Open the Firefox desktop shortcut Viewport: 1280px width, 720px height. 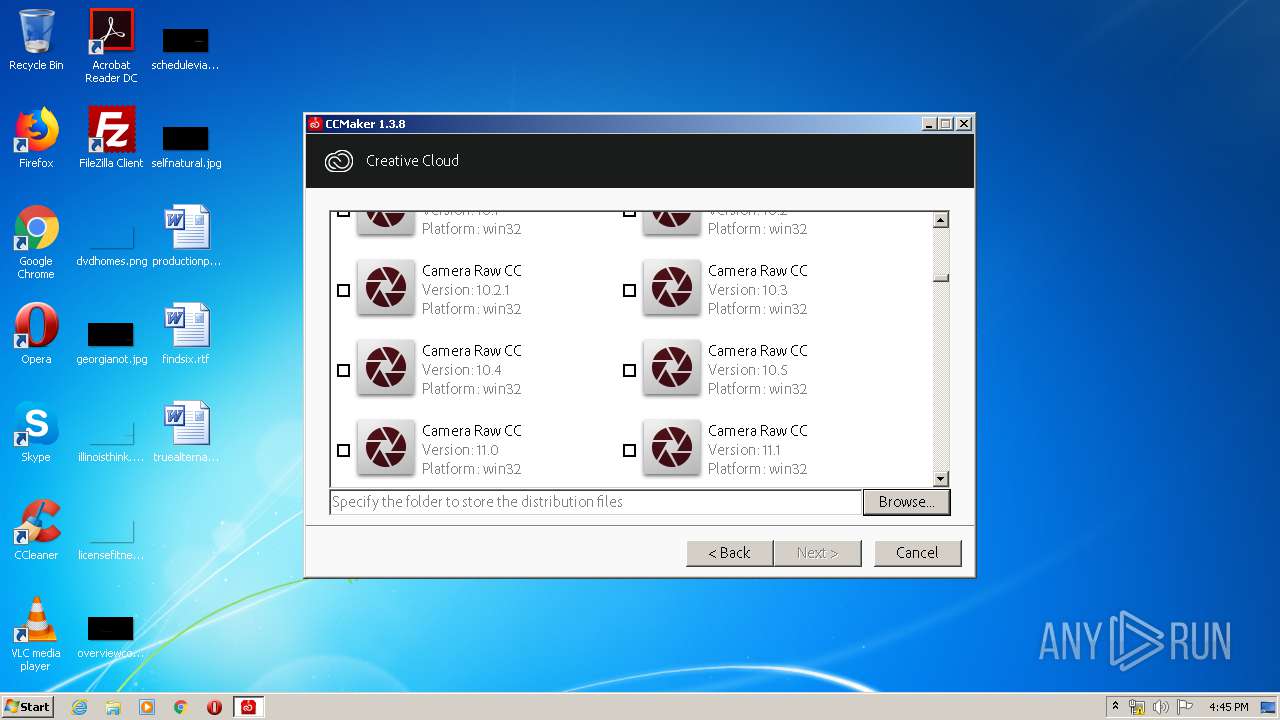tap(36, 138)
